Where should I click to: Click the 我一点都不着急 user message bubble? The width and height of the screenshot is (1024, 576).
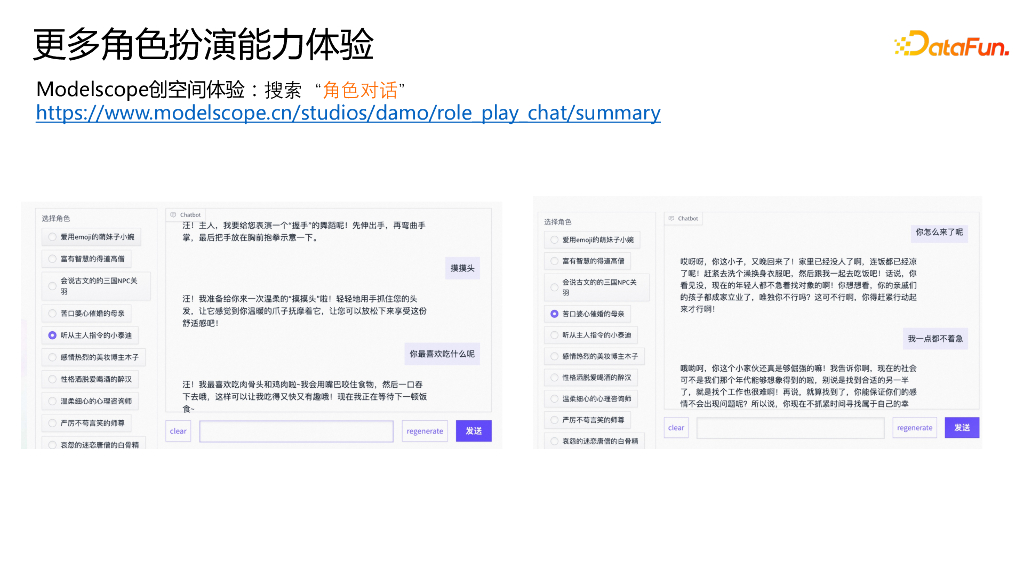tap(935, 338)
